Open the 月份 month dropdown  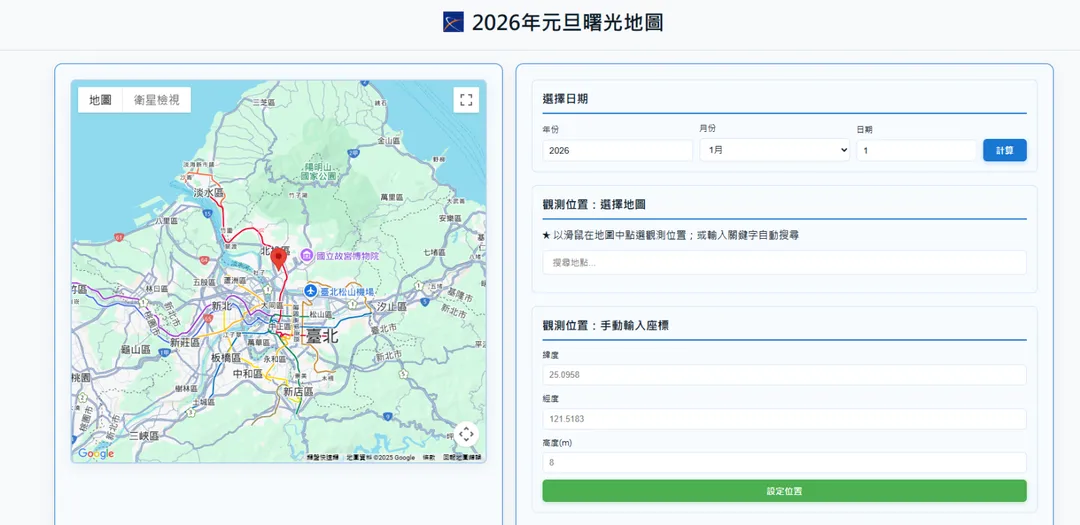pyautogui.click(x=774, y=150)
